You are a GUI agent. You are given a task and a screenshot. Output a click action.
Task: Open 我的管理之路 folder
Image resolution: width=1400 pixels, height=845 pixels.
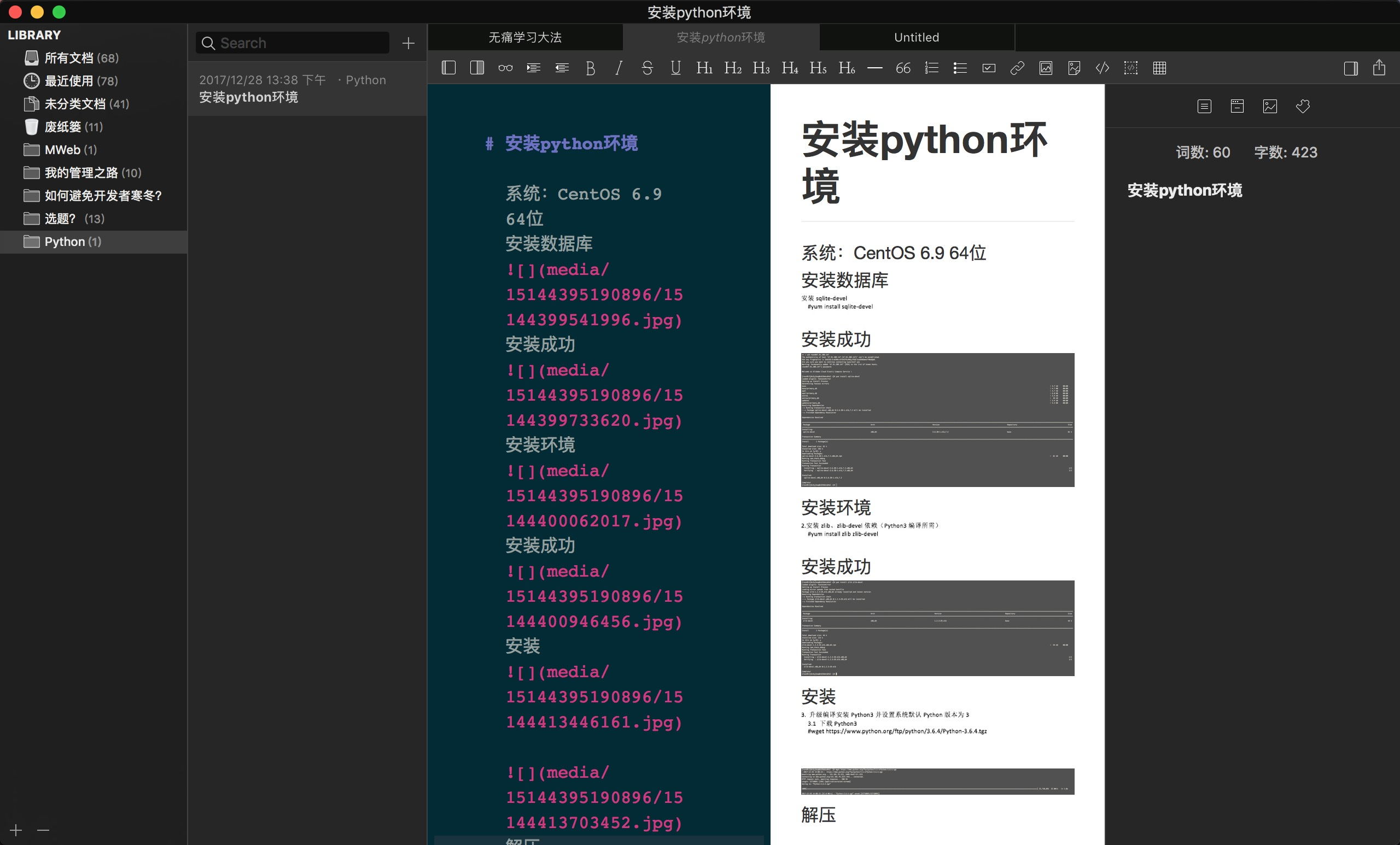point(81,173)
